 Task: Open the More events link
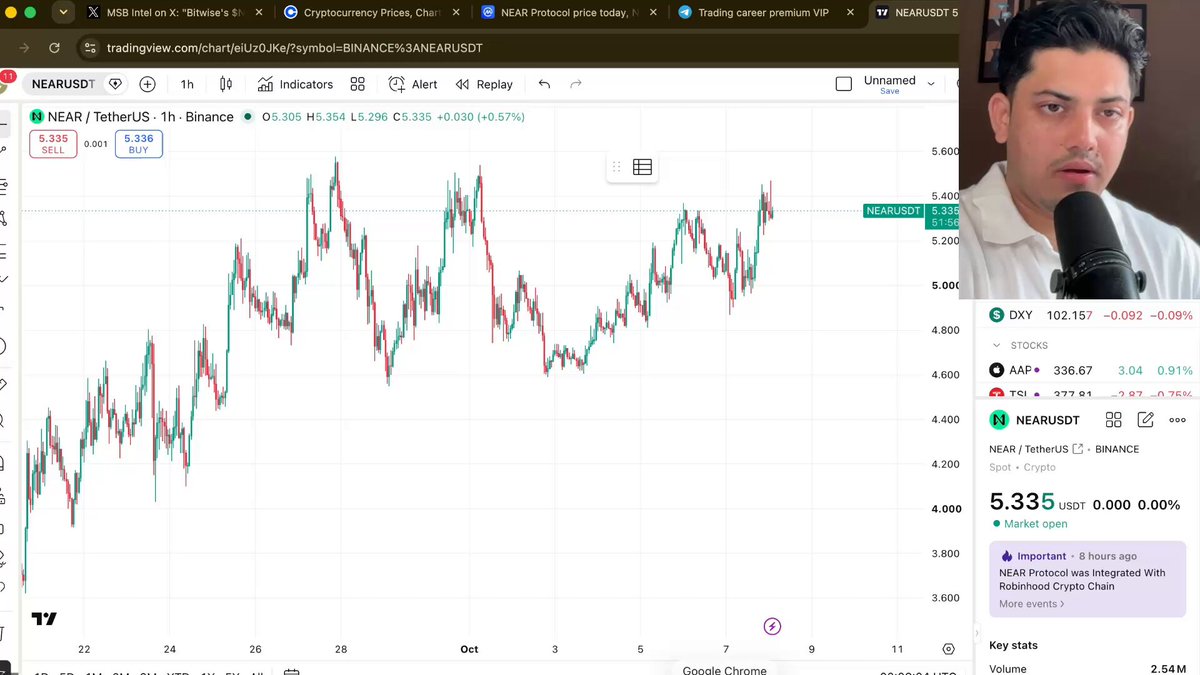click(x=1032, y=604)
